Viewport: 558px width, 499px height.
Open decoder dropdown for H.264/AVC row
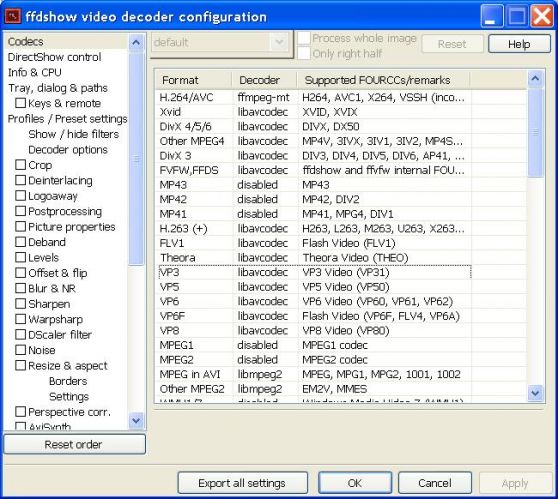pyautogui.click(x=263, y=97)
